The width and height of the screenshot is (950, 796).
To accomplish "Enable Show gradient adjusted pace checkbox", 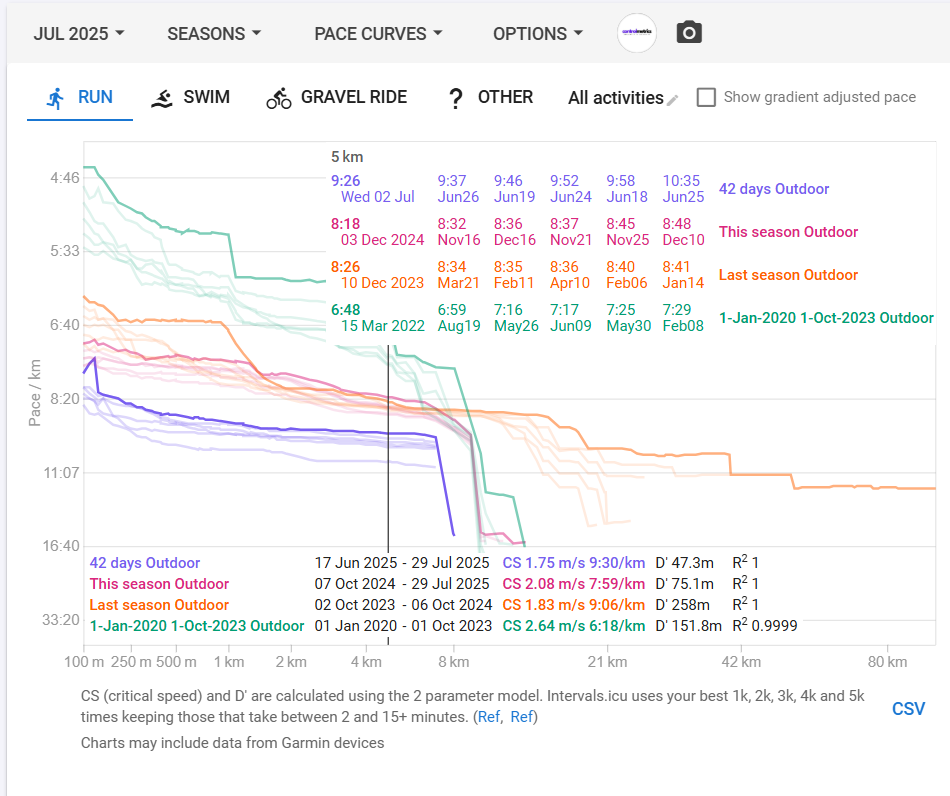I will pos(706,97).
